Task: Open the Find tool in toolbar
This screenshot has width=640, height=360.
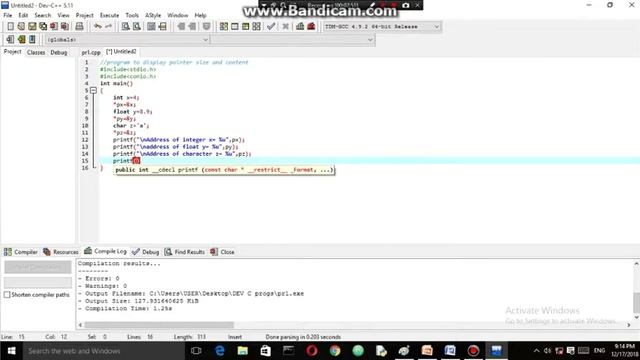Action: [125, 27]
